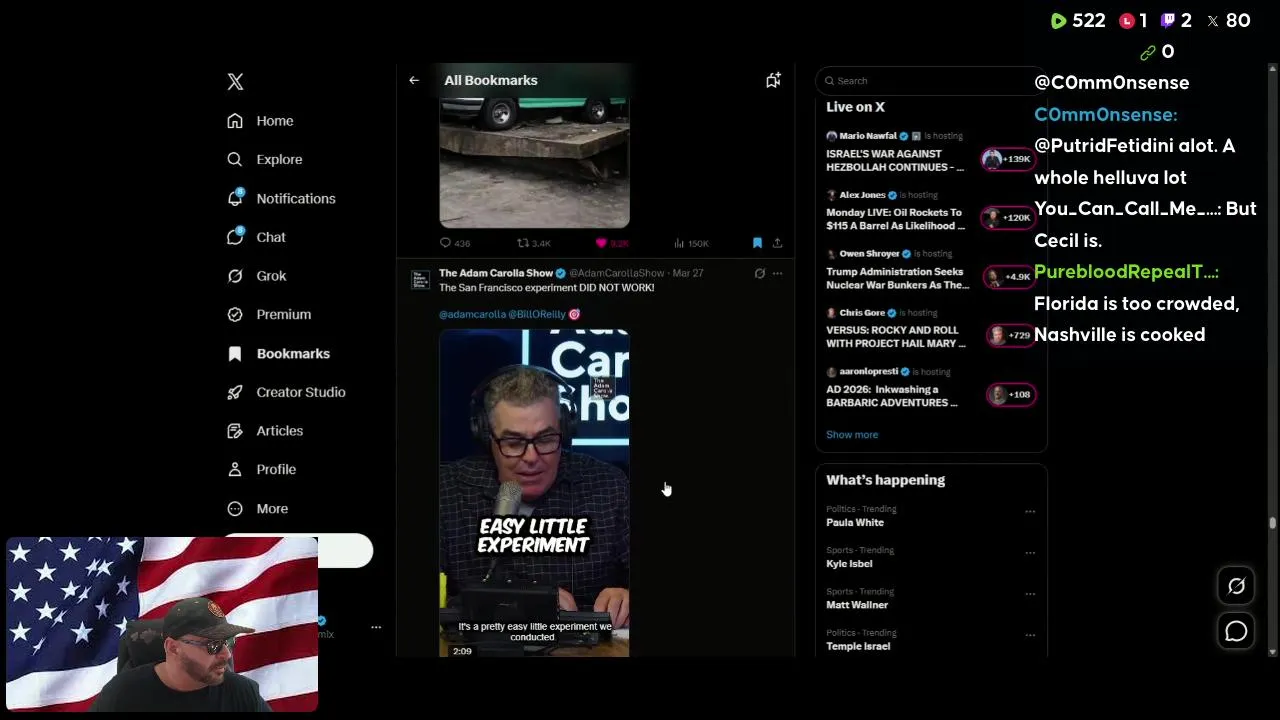Click the Bookmarks bookmark icon in sidebar
This screenshot has width=1280, height=720.
(x=235, y=353)
